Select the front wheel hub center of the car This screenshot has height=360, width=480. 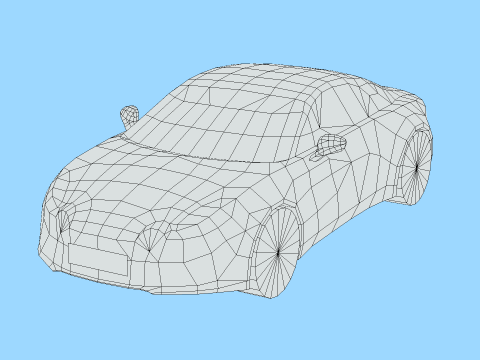pos(278,253)
